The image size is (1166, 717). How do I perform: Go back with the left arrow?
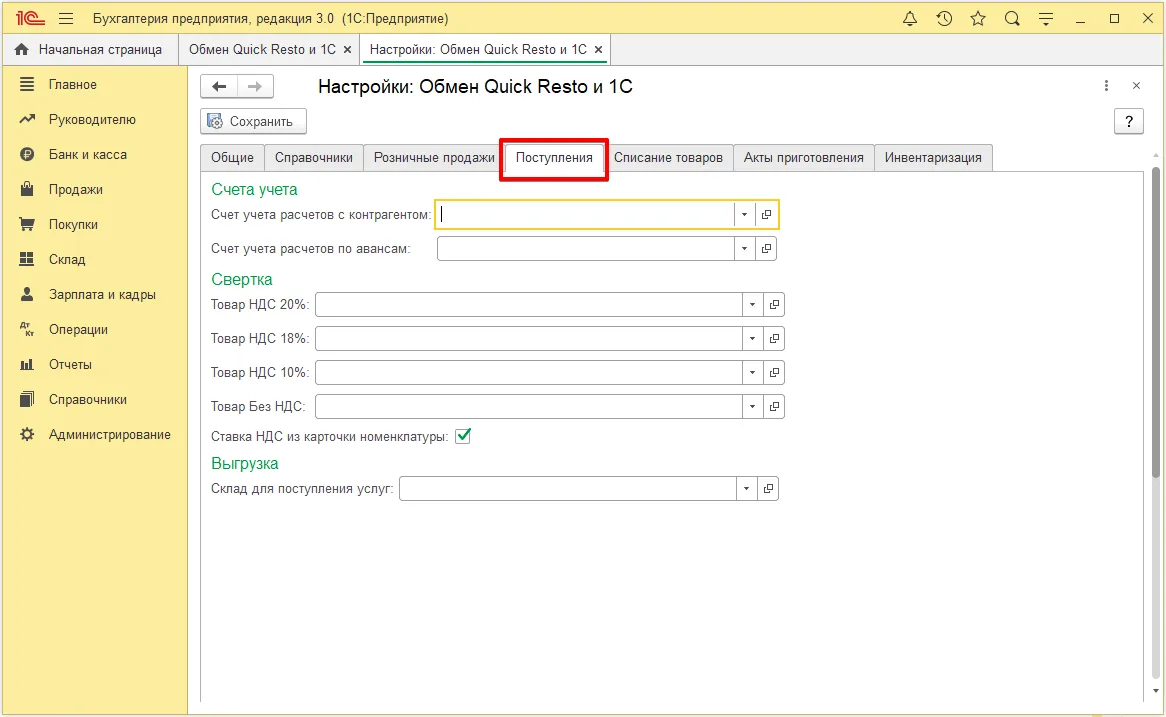(x=219, y=86)
